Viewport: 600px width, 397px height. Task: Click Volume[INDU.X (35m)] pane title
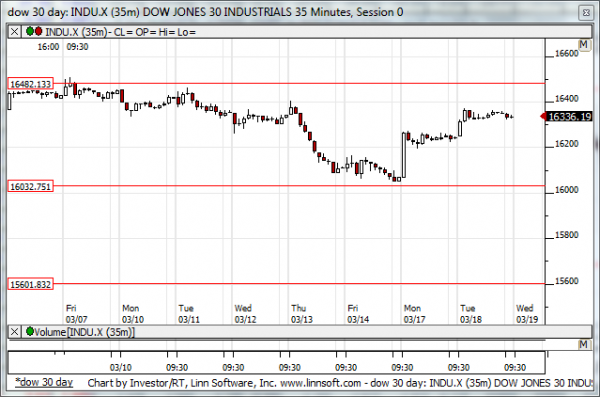[x=85, y=332]
